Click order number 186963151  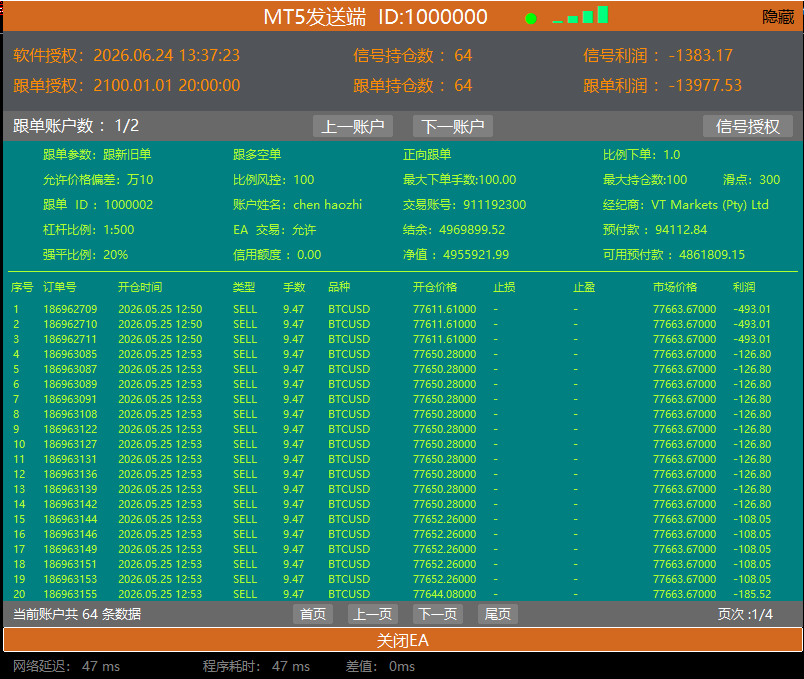70,564
